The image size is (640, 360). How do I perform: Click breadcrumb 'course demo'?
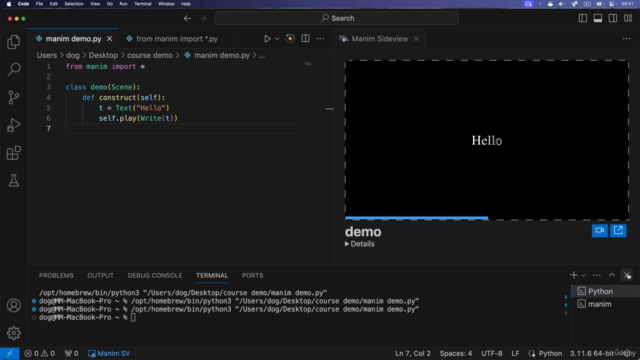[x=149, y=56]
